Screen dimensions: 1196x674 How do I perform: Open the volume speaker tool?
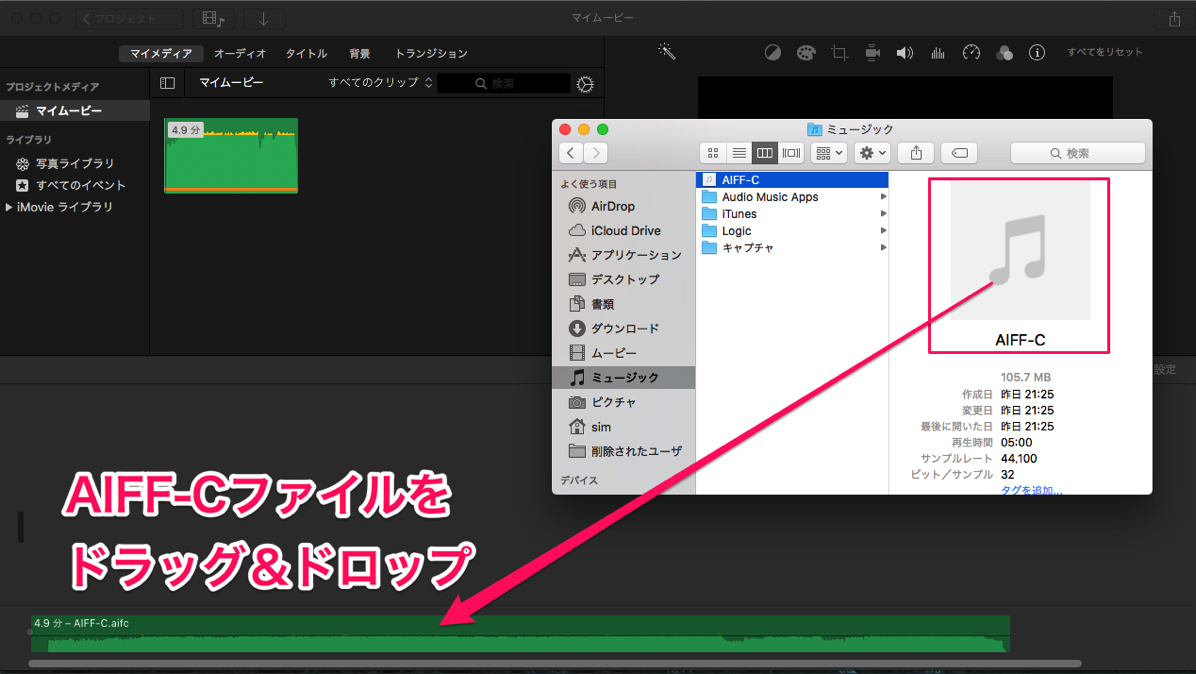905,53
